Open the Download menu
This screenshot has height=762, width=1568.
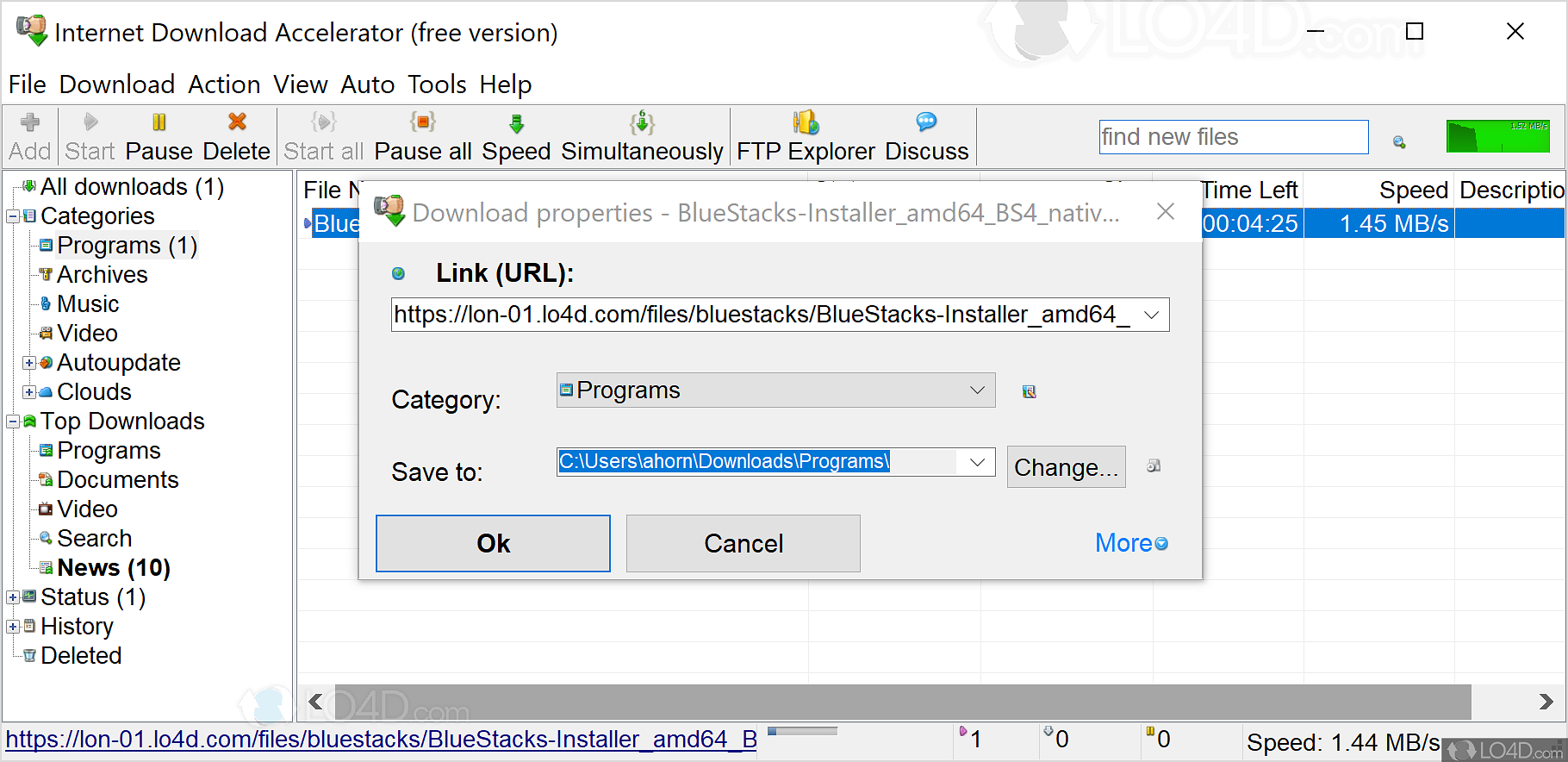[117, 84]
